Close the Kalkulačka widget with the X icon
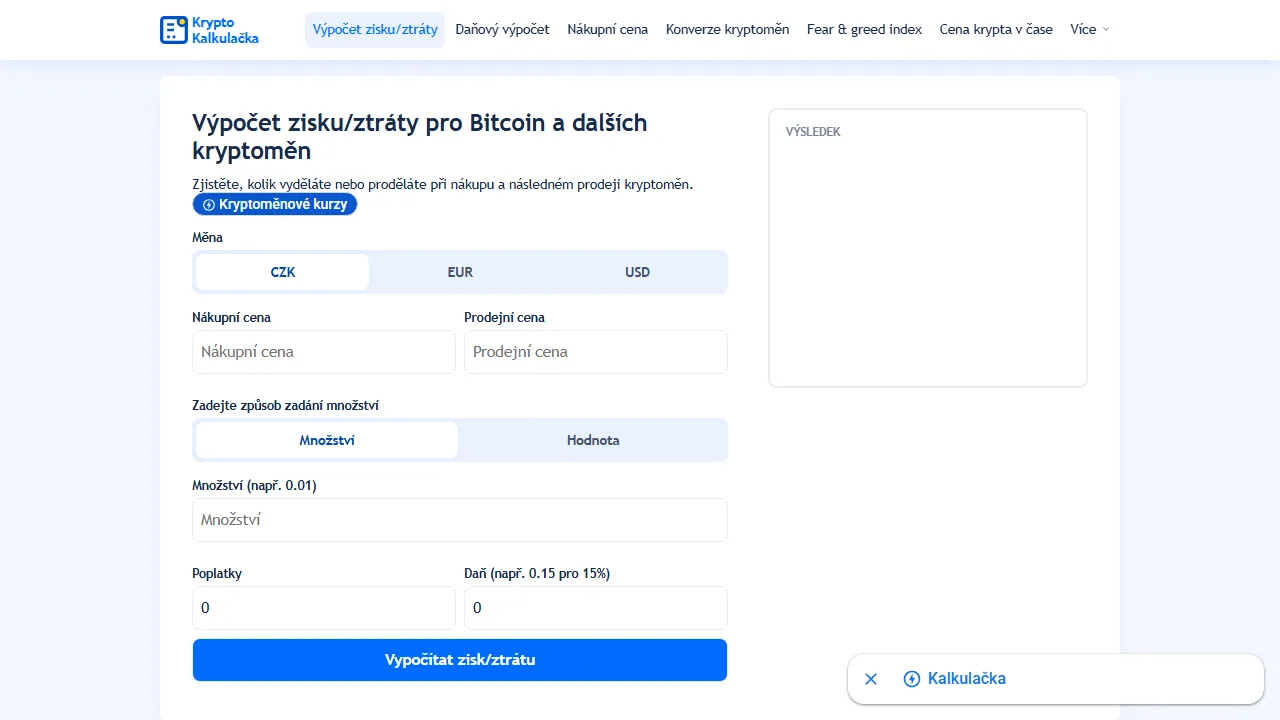Screen dimensions: 1280x720 [x=870, y=679]
